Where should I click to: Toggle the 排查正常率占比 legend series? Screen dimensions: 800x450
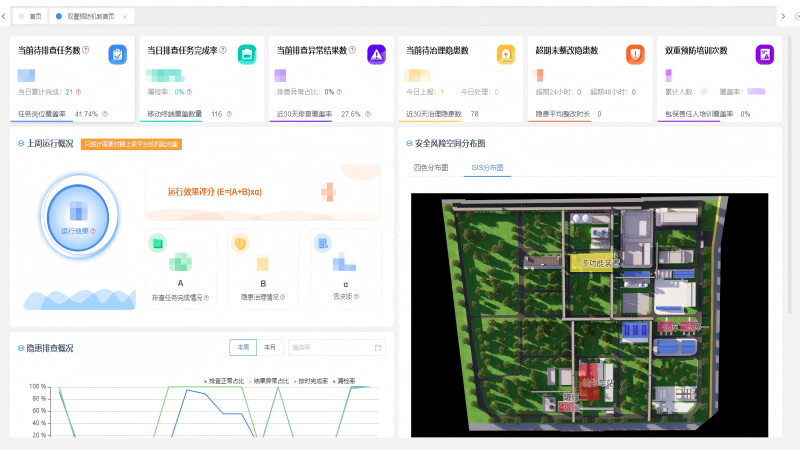click(x=225, y=381)
